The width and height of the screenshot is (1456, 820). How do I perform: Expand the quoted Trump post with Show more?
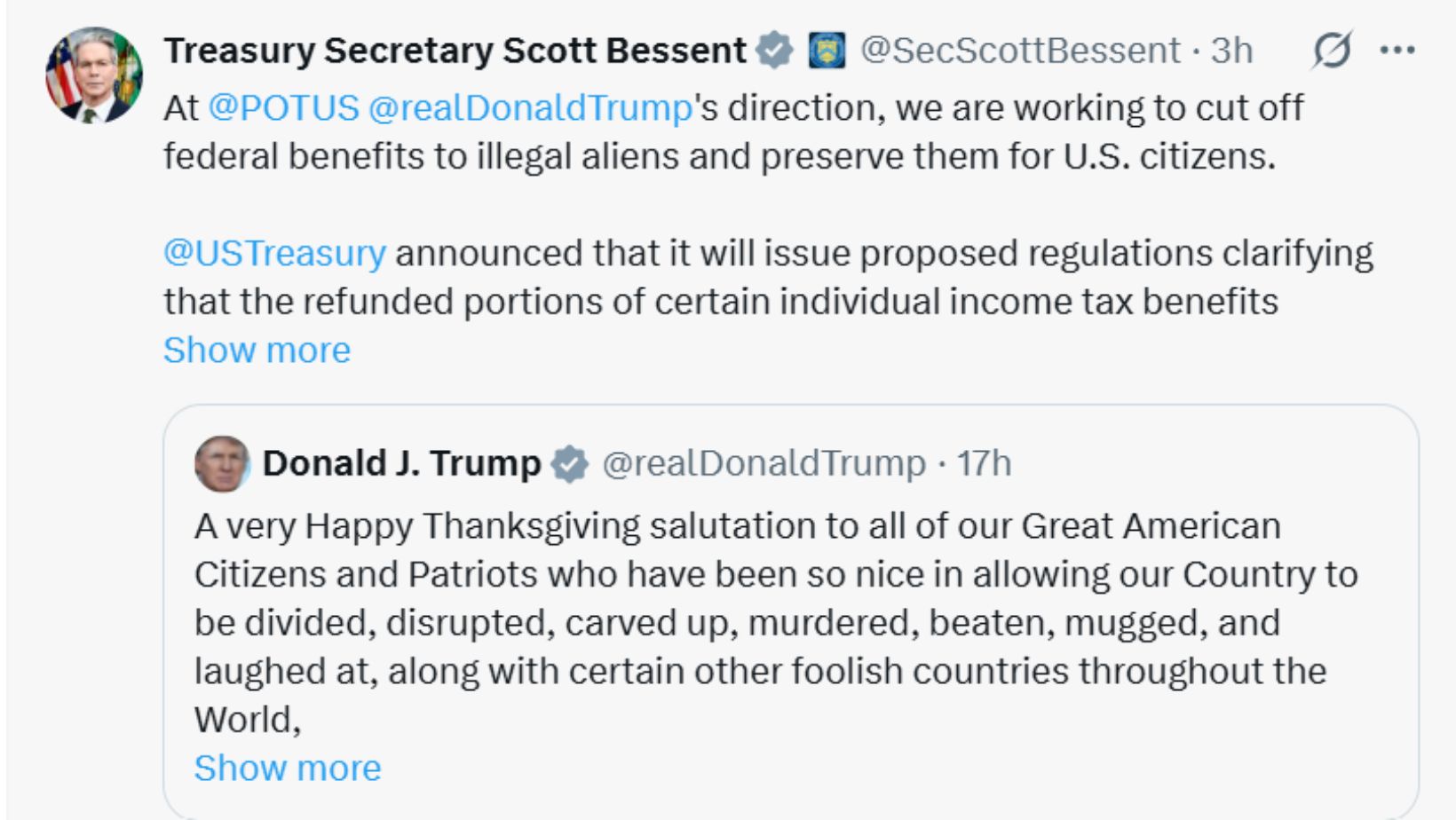[288, 769]
